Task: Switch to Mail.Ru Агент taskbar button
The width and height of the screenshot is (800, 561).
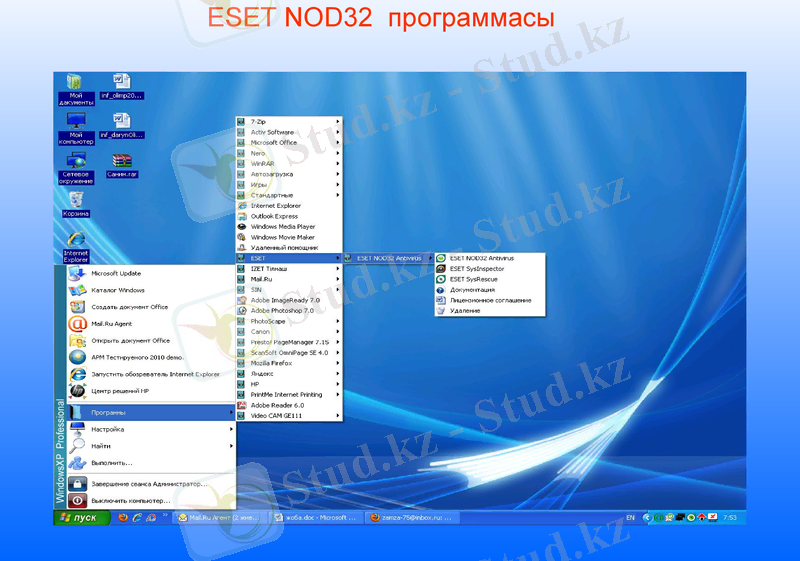Action: pos(218,517)
